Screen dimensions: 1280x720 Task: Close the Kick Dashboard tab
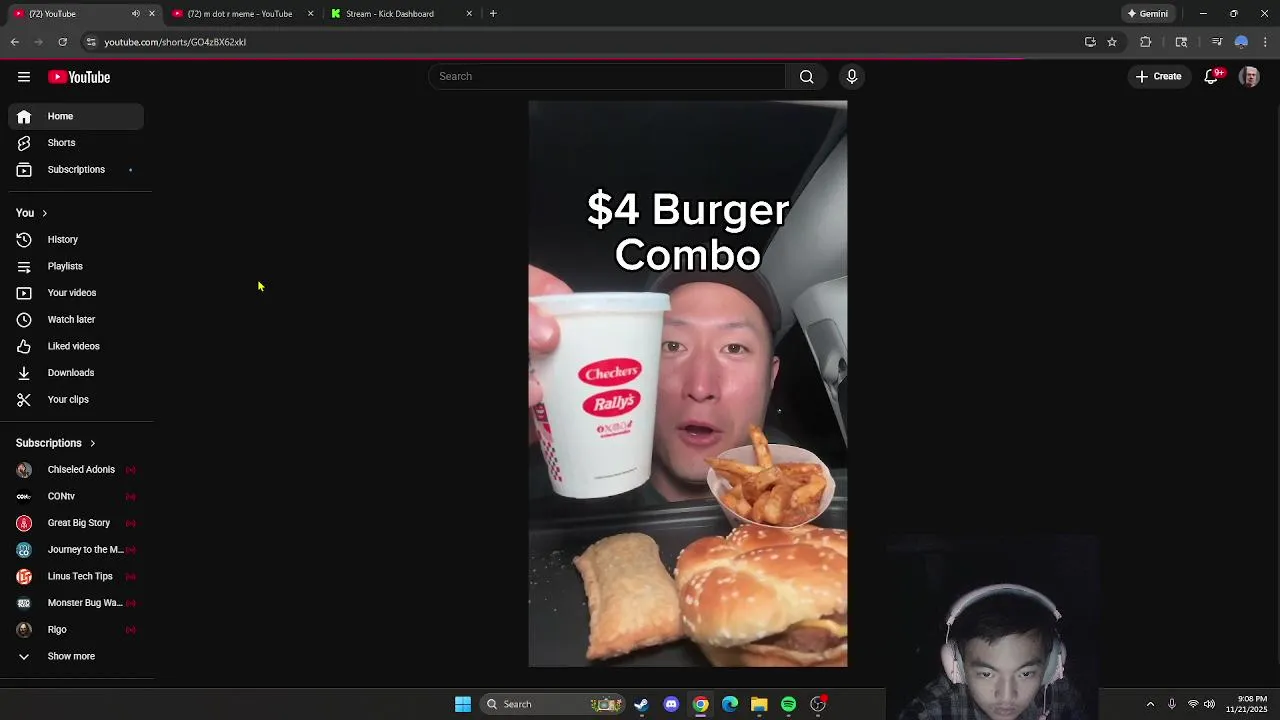(x=469, y=14)
